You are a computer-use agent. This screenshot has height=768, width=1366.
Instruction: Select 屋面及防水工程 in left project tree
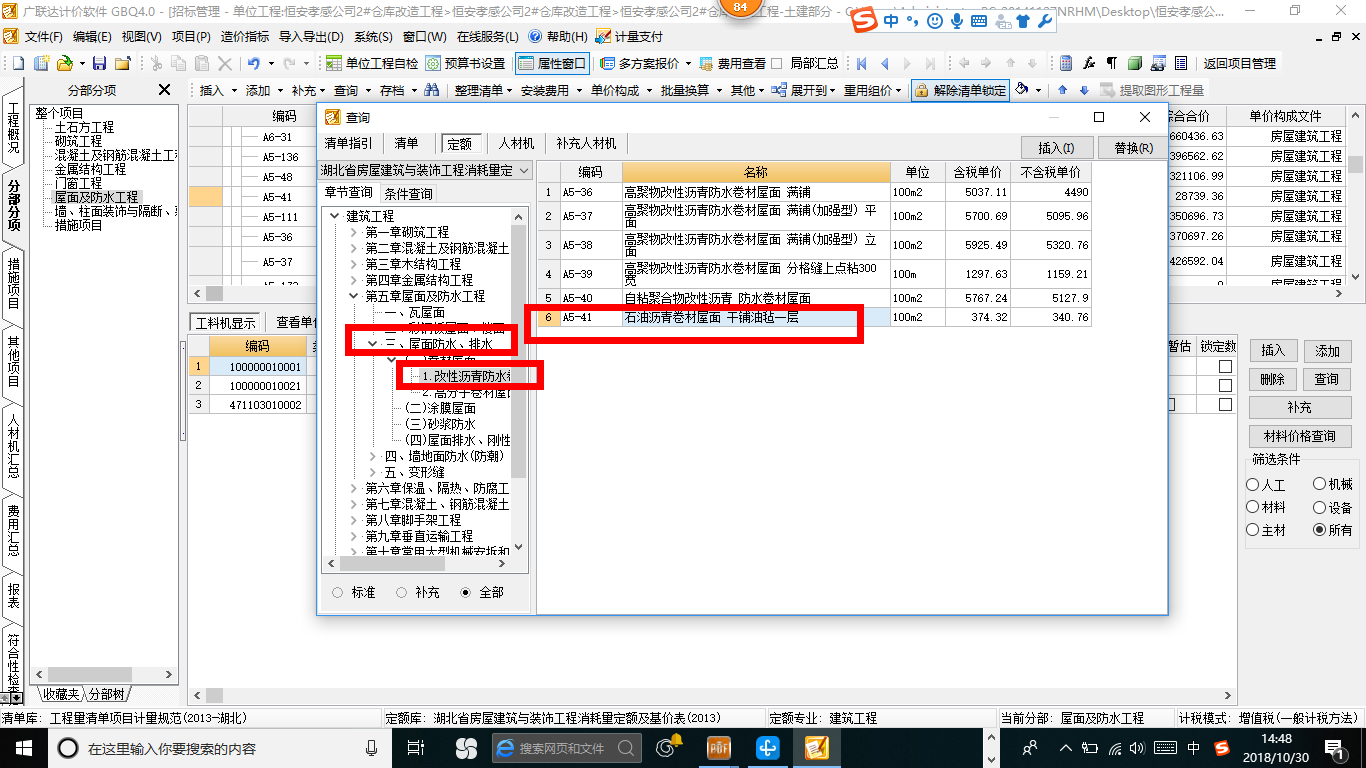point(96,197)
